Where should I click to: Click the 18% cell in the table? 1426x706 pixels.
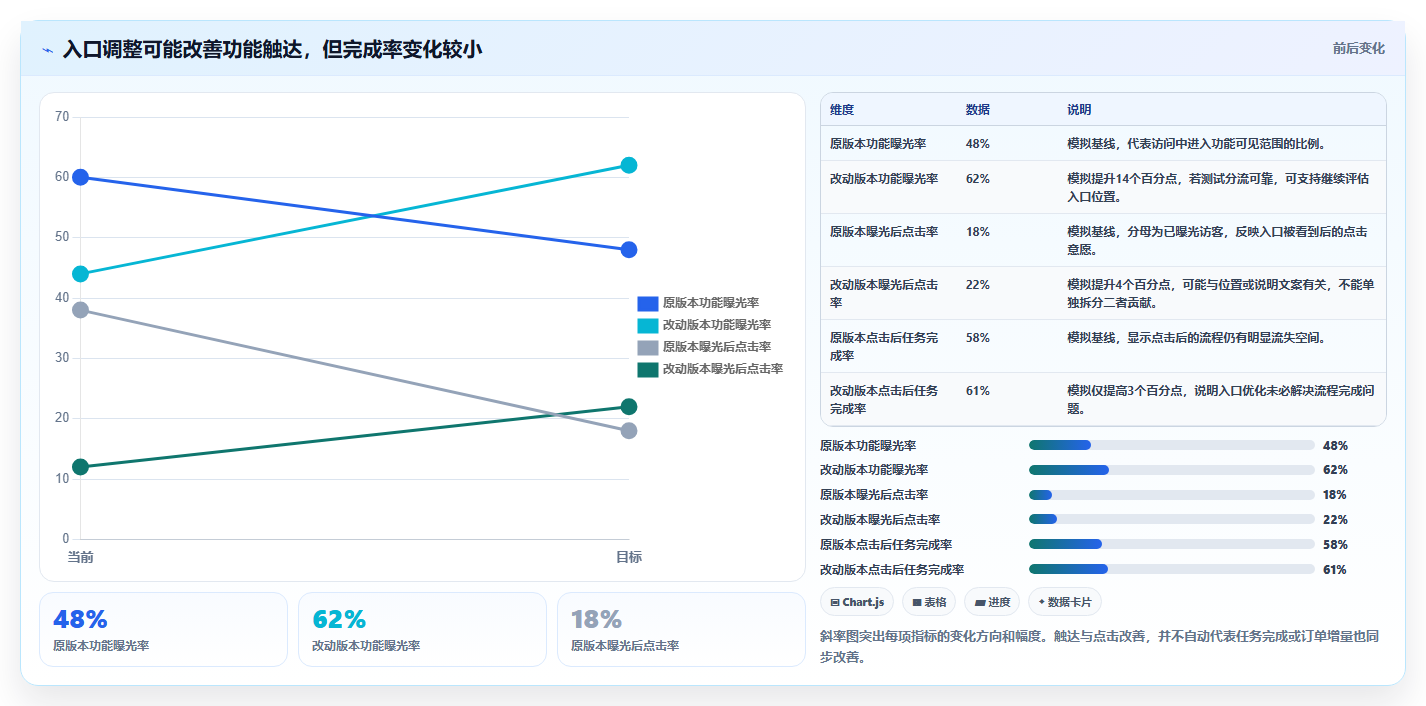pos(978,232)
